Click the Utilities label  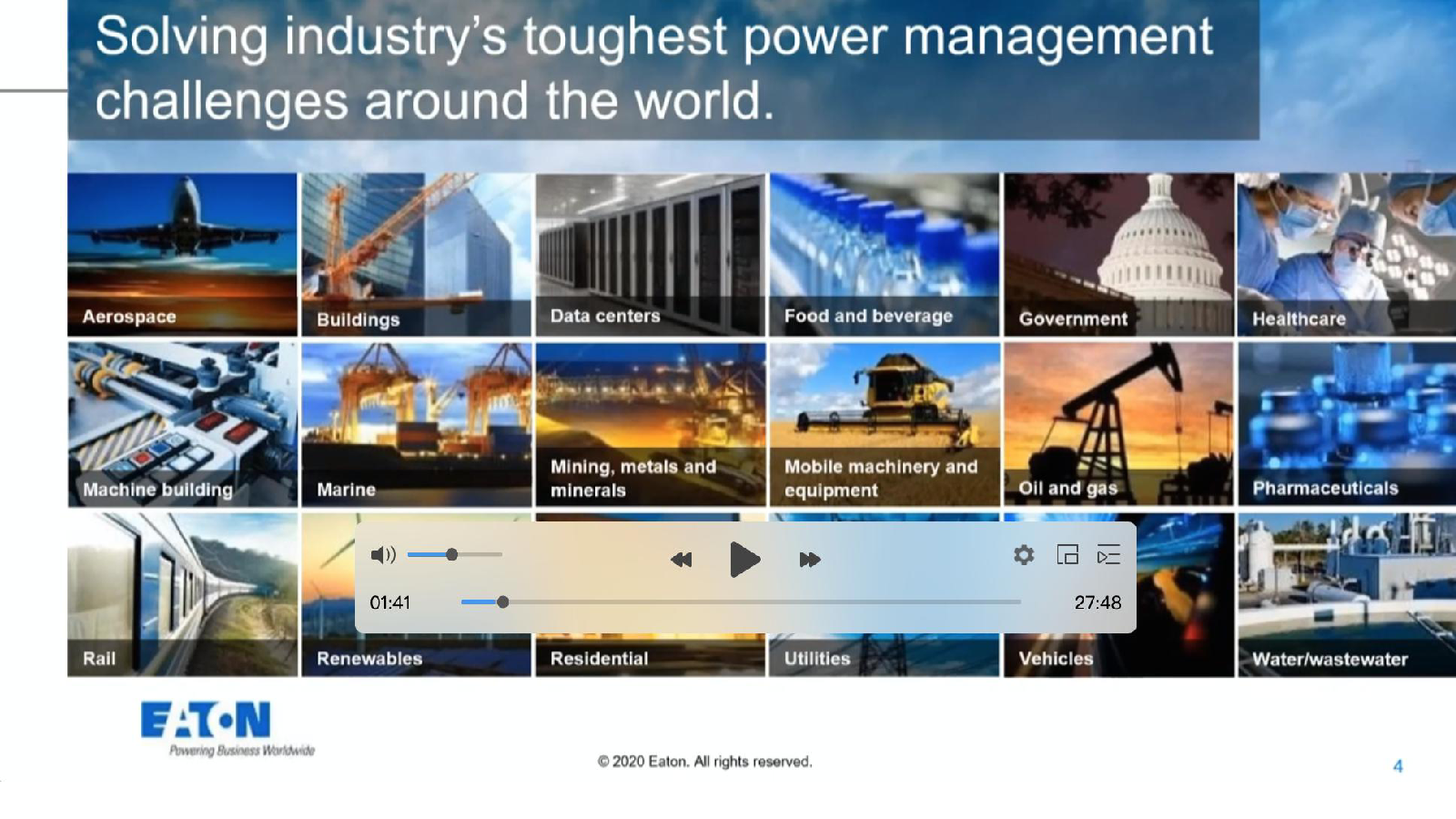(816, 658)
